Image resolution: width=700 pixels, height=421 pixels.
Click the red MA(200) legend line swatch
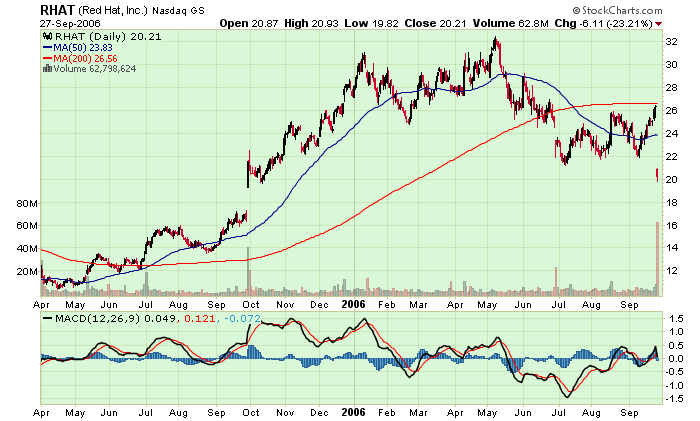(x=47, y=58)
